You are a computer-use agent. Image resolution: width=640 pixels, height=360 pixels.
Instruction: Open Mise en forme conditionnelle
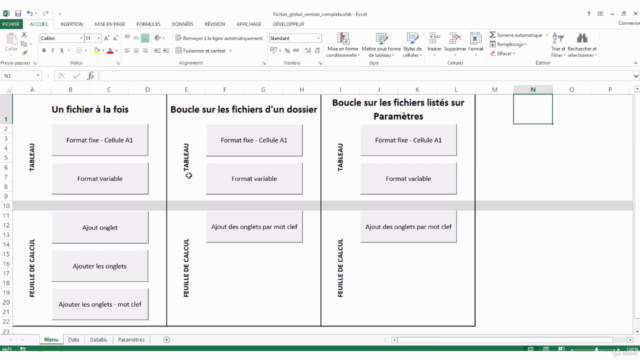(x=343, y=44)
